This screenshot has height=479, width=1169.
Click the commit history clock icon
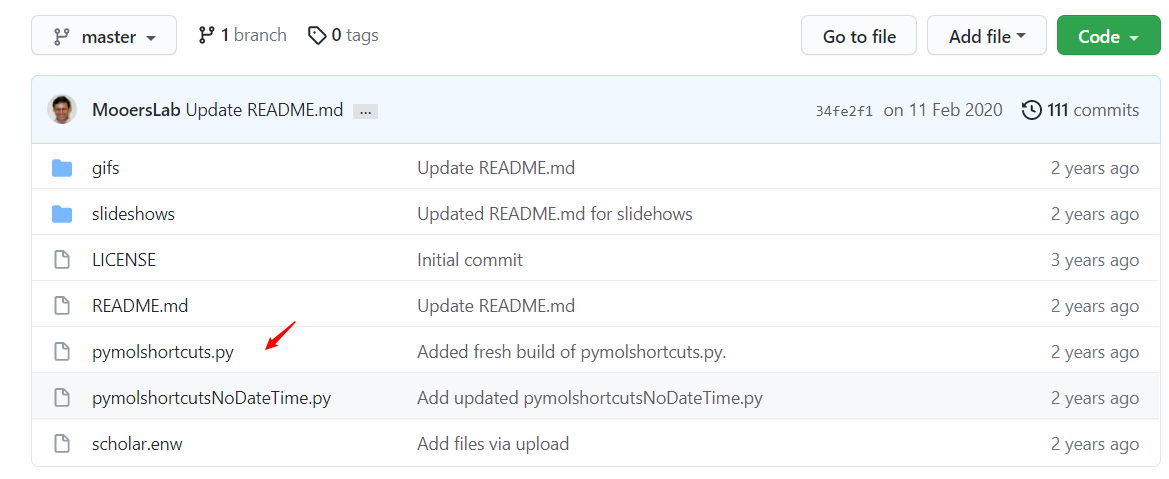[1031, 110]
